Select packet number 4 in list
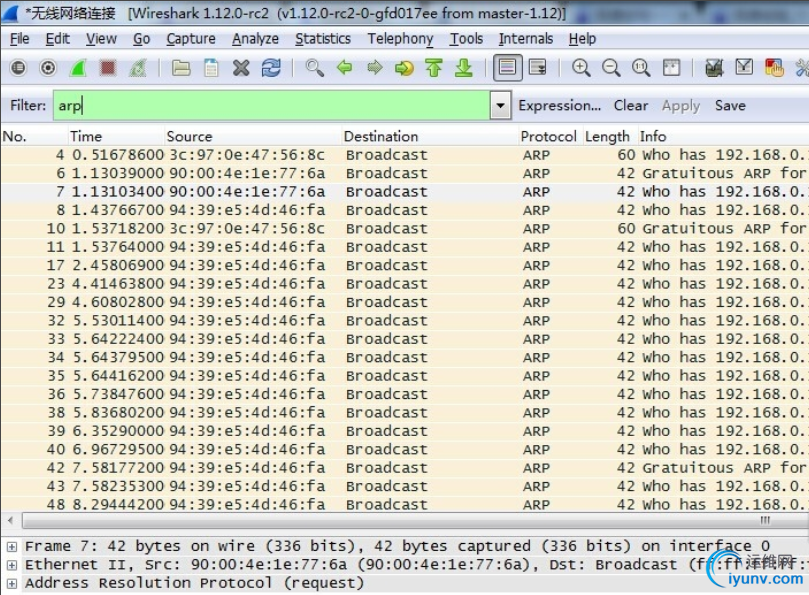Image resolution: width=809 pixels, height=595 pixels. (404, 155)
